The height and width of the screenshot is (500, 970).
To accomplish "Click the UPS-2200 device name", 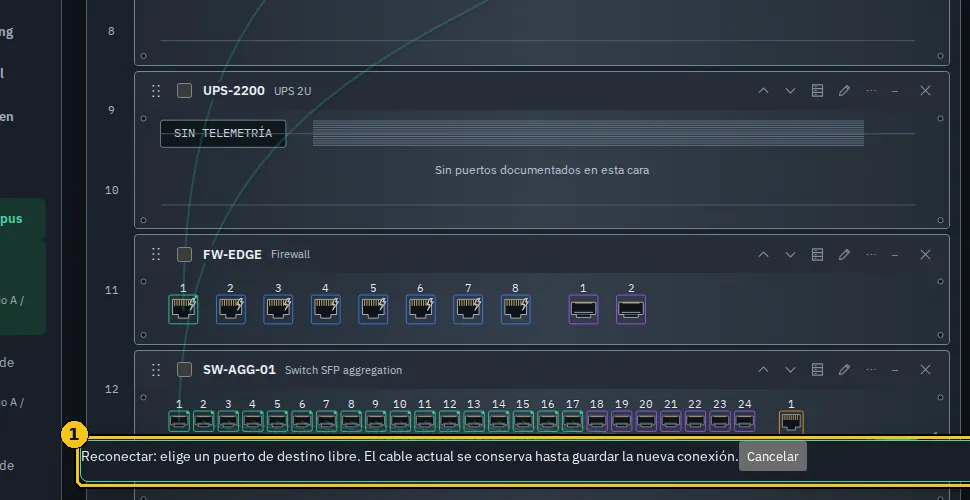I will 234,91.
